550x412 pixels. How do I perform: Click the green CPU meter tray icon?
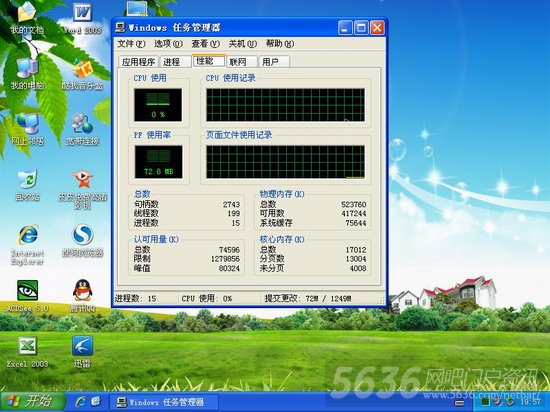[x=485, y=401]
